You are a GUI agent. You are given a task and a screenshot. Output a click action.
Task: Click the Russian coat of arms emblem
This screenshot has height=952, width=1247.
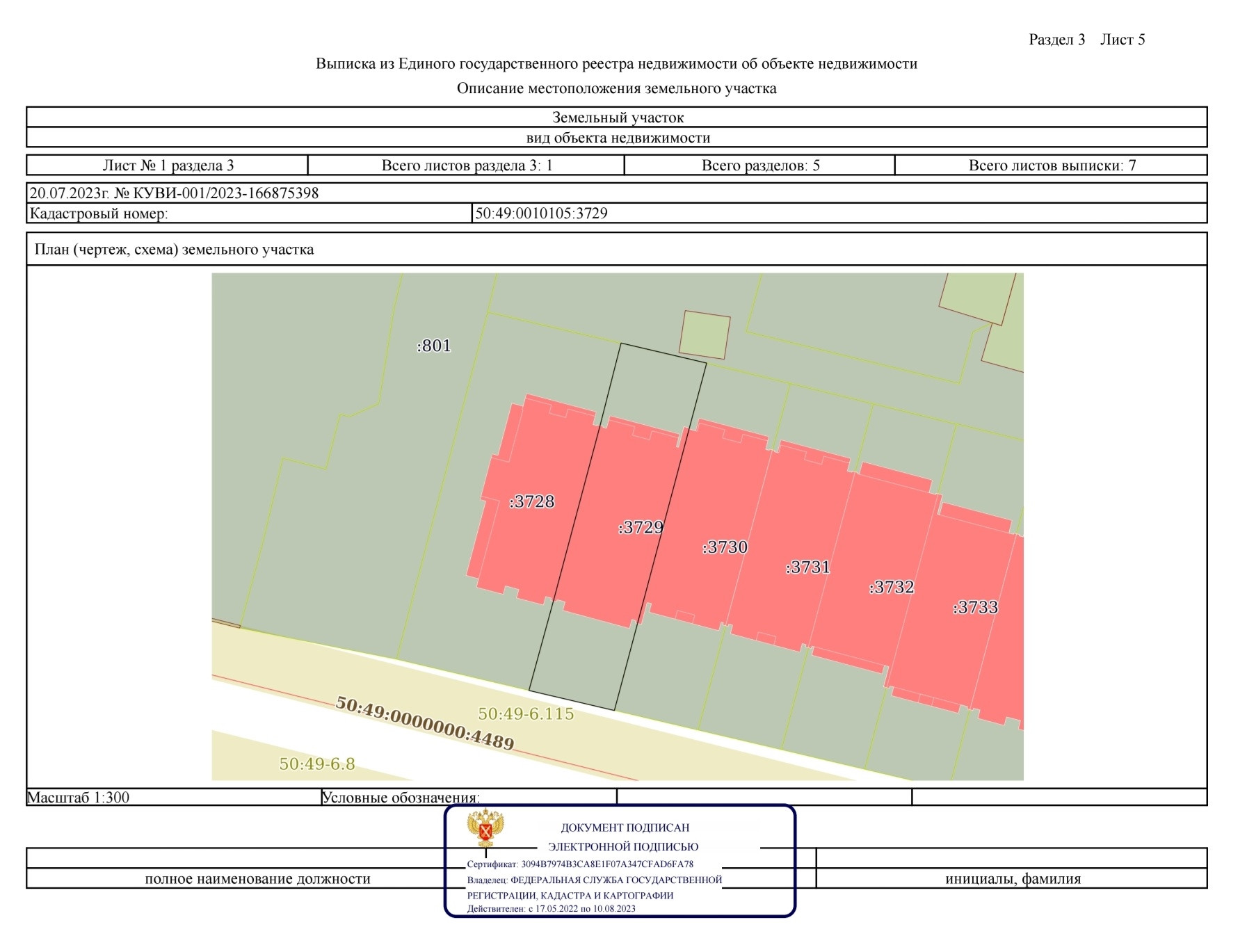click(485, 828)
